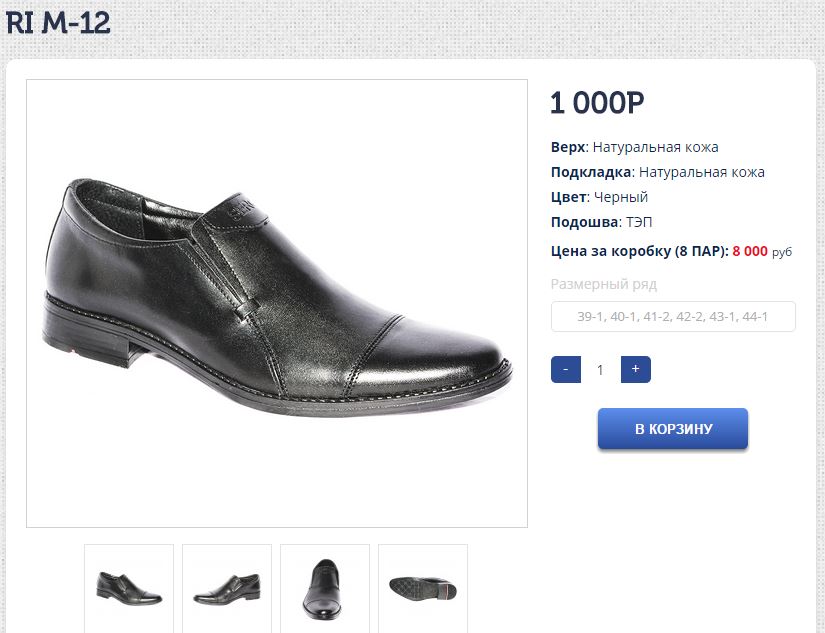Click the Верх: Натуральная кожа line

pyautogui.click(x=634, y=147)
